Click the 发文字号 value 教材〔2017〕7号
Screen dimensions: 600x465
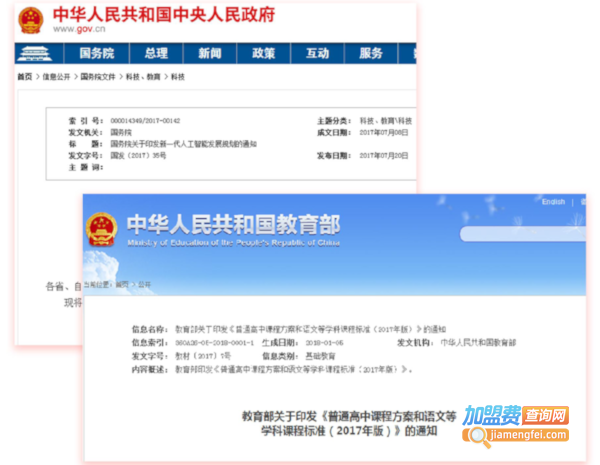(x=203, y=356)
